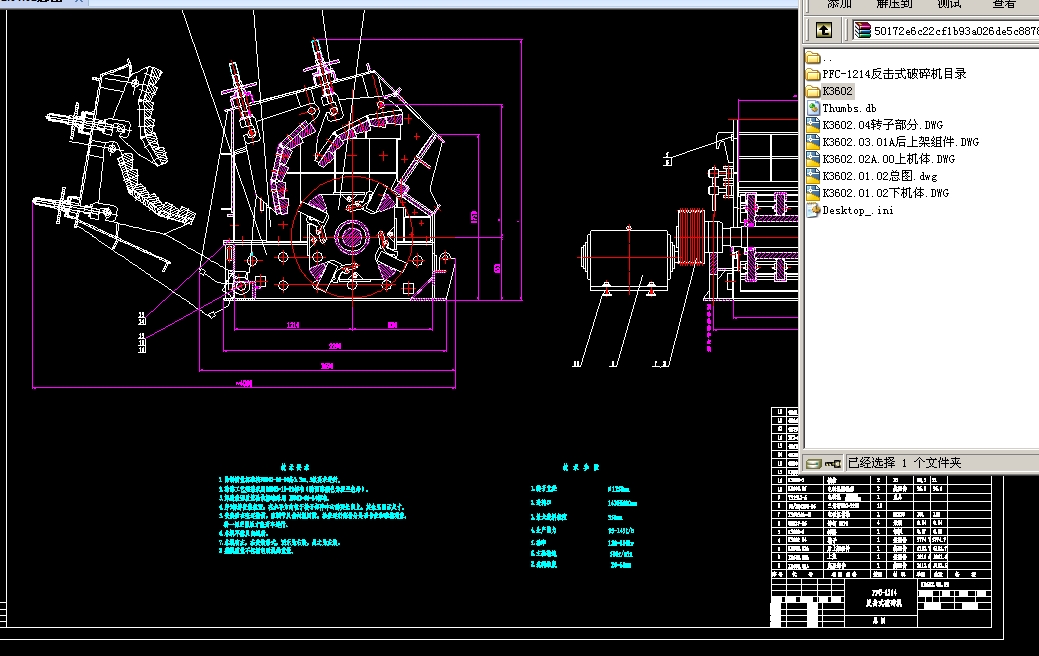
Task: Open the parent '..' folder entry
Action: (x=820, y=58)
